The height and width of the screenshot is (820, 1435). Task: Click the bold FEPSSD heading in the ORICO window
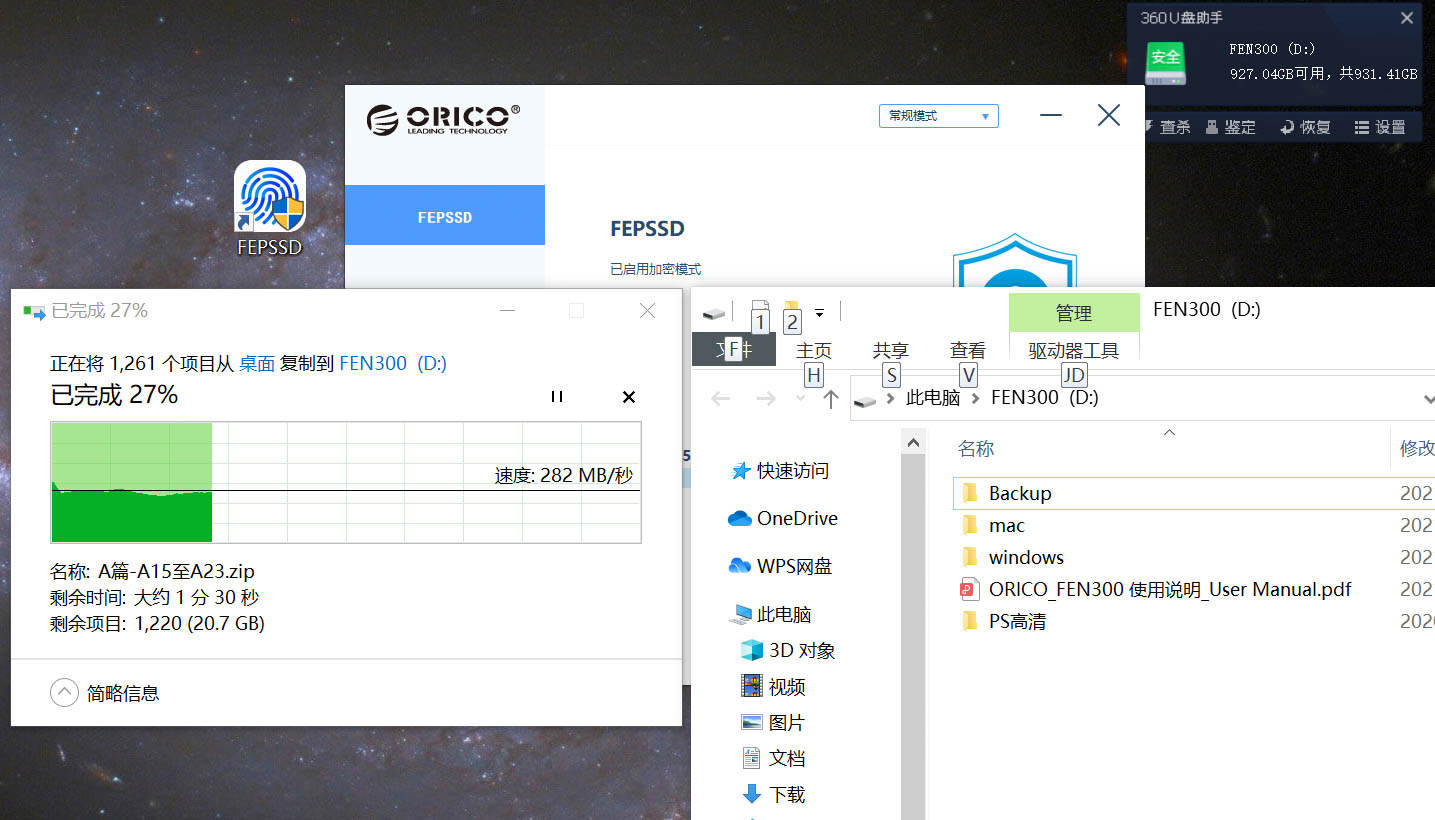[647, 229]
